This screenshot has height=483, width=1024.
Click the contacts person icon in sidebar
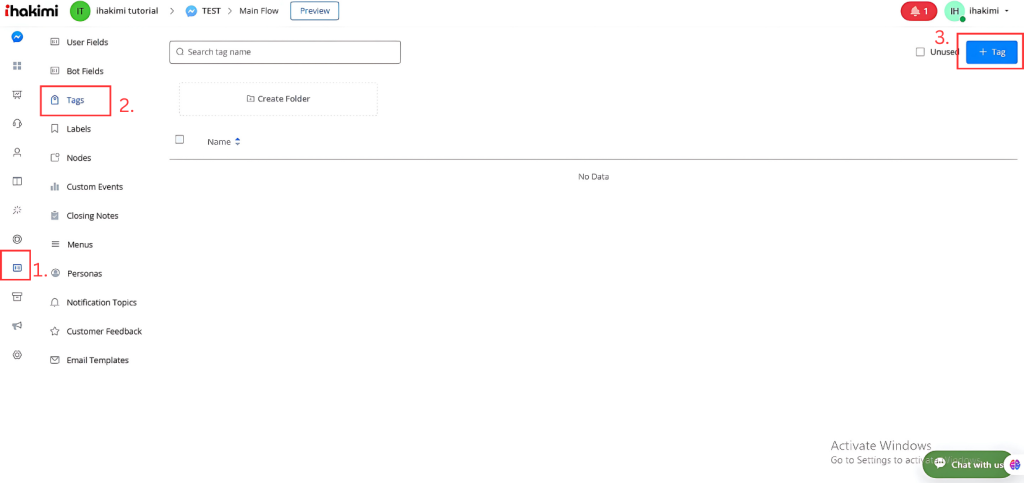pos(17,153)
